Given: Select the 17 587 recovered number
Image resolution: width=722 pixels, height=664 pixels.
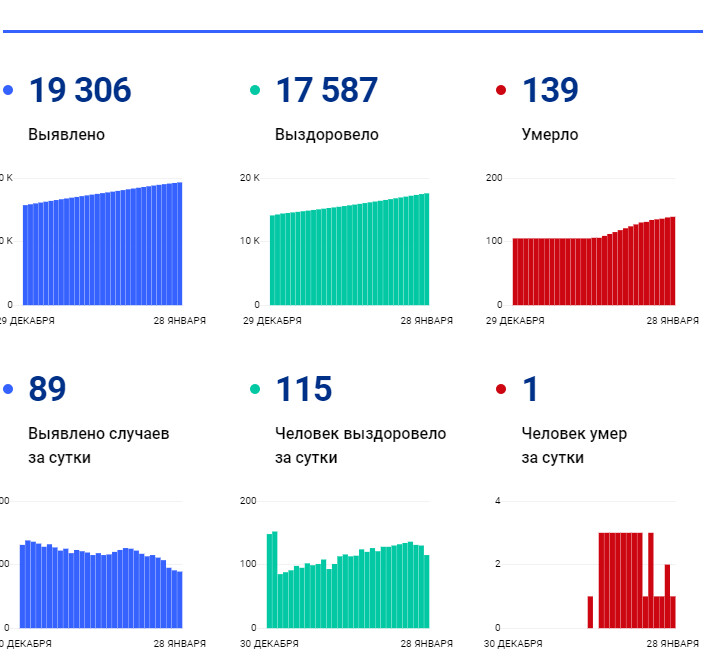Looking at the screenshot, I should coord(327,91).
